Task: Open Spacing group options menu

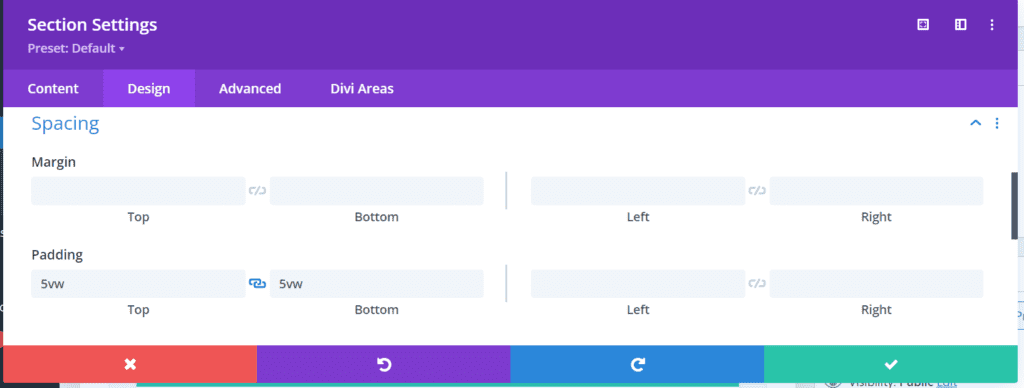Action: [997, 123]
